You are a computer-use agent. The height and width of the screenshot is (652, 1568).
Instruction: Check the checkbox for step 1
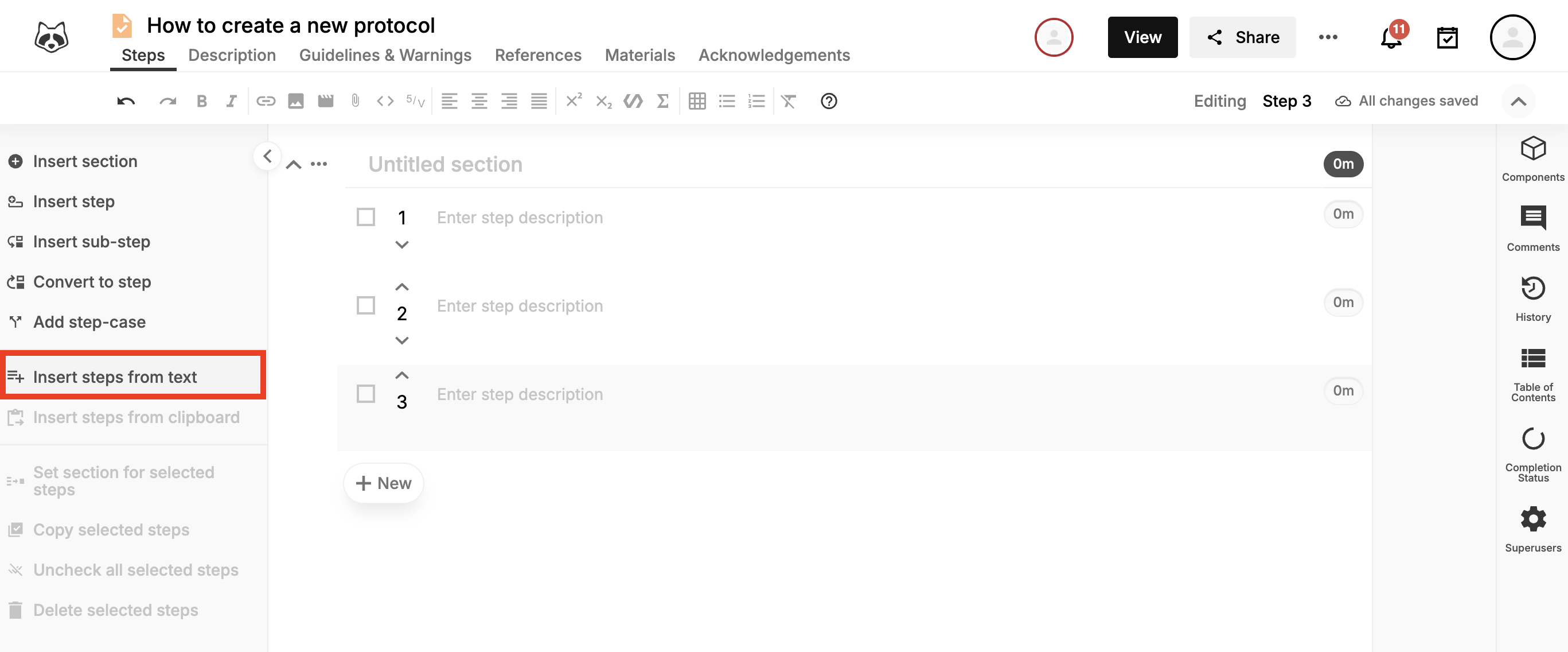click(x=365, y=217)
